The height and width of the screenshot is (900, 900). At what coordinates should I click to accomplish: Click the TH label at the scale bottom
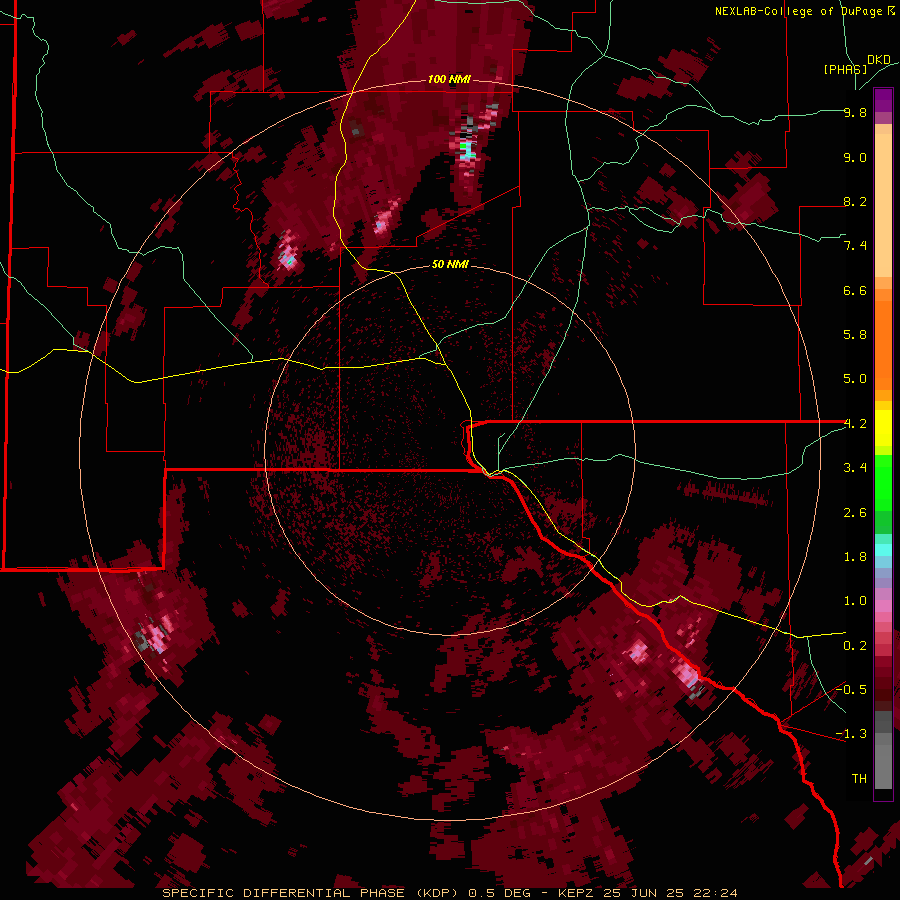coord(859,779)
